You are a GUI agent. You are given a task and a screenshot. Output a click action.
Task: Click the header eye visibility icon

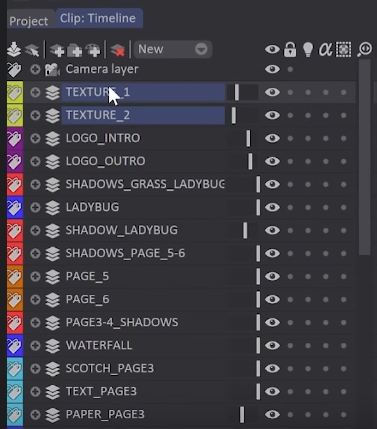pyautogui.click(x=272, y=49)
